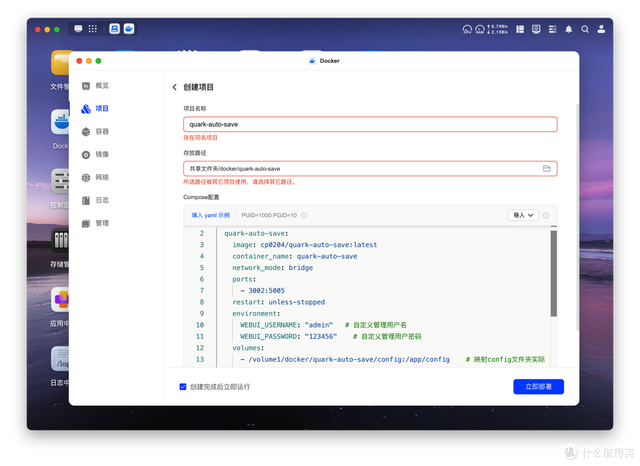Image resolution: width=640 pixels, height=466 pixels.
Task: Go to 网络 network section
Action: [x=101, y=177]
